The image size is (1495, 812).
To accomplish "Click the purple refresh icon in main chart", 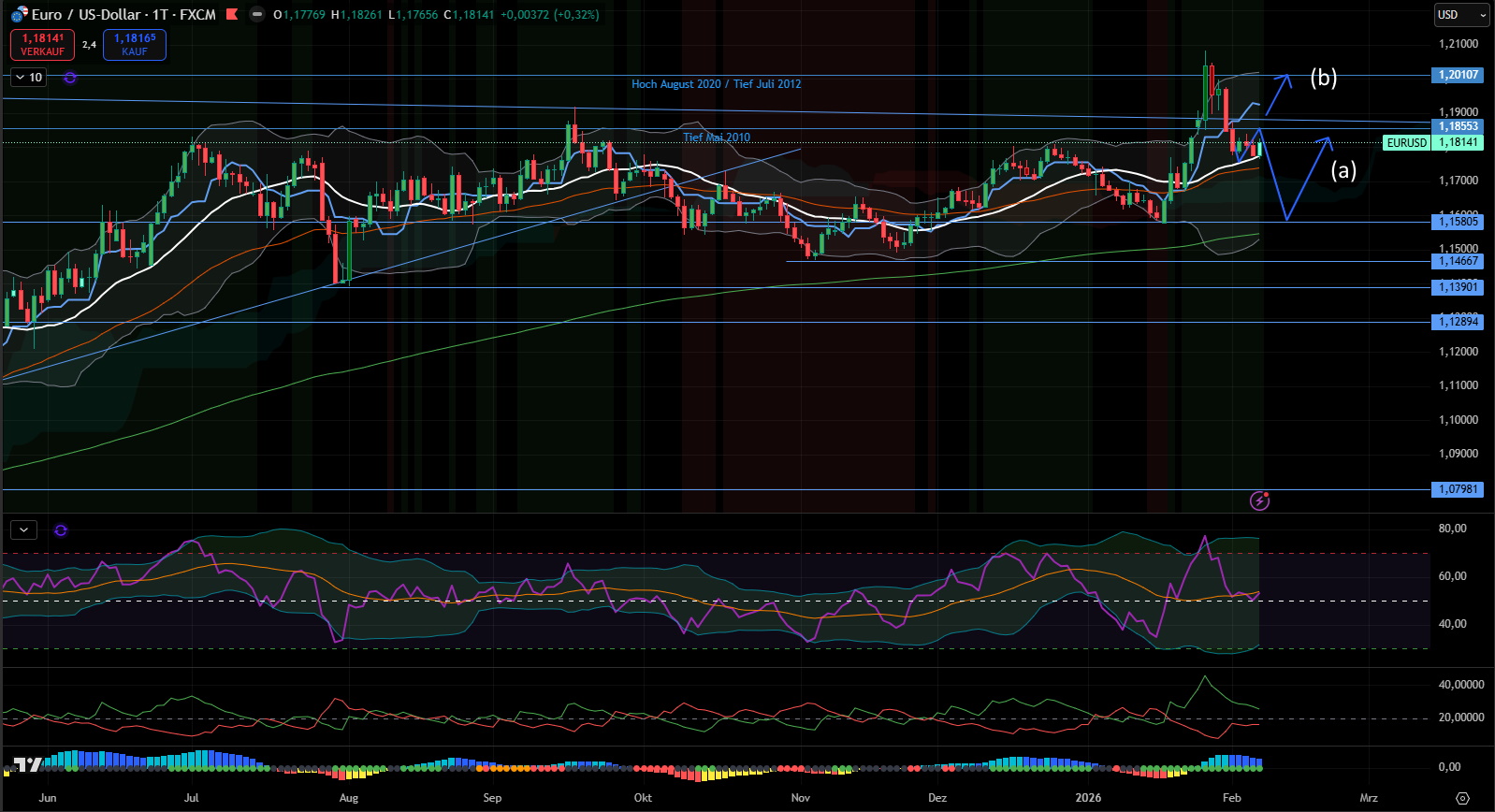I will coord(70,78).
